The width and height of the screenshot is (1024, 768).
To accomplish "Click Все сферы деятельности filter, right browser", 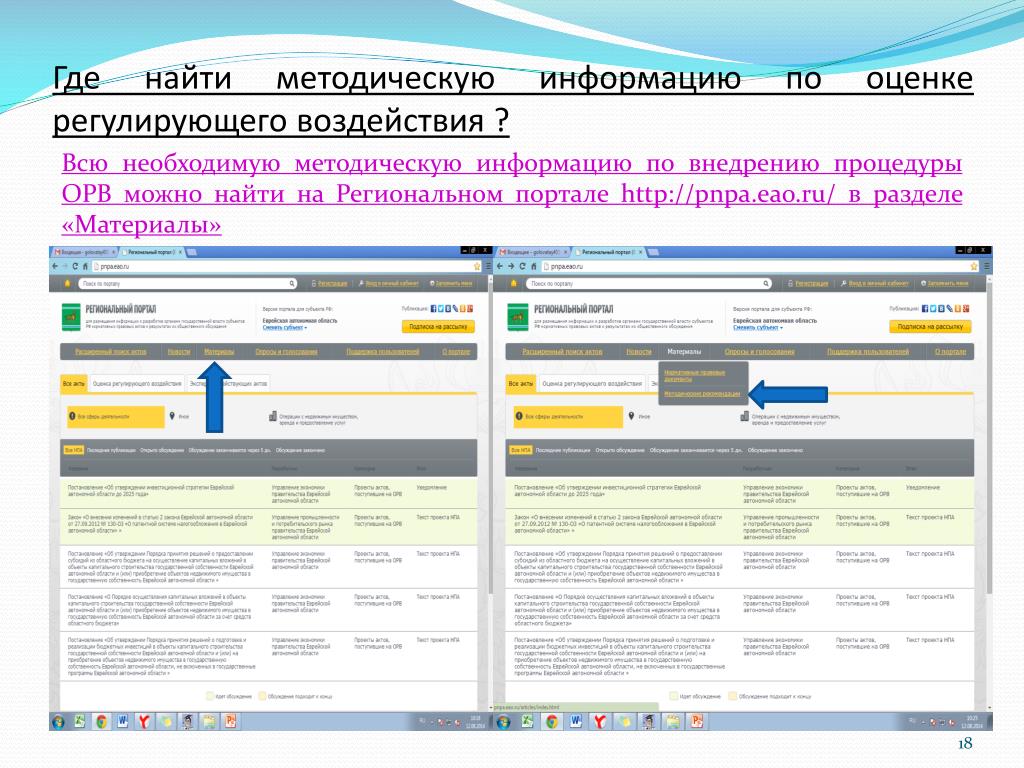I will [x=568, y=416].
